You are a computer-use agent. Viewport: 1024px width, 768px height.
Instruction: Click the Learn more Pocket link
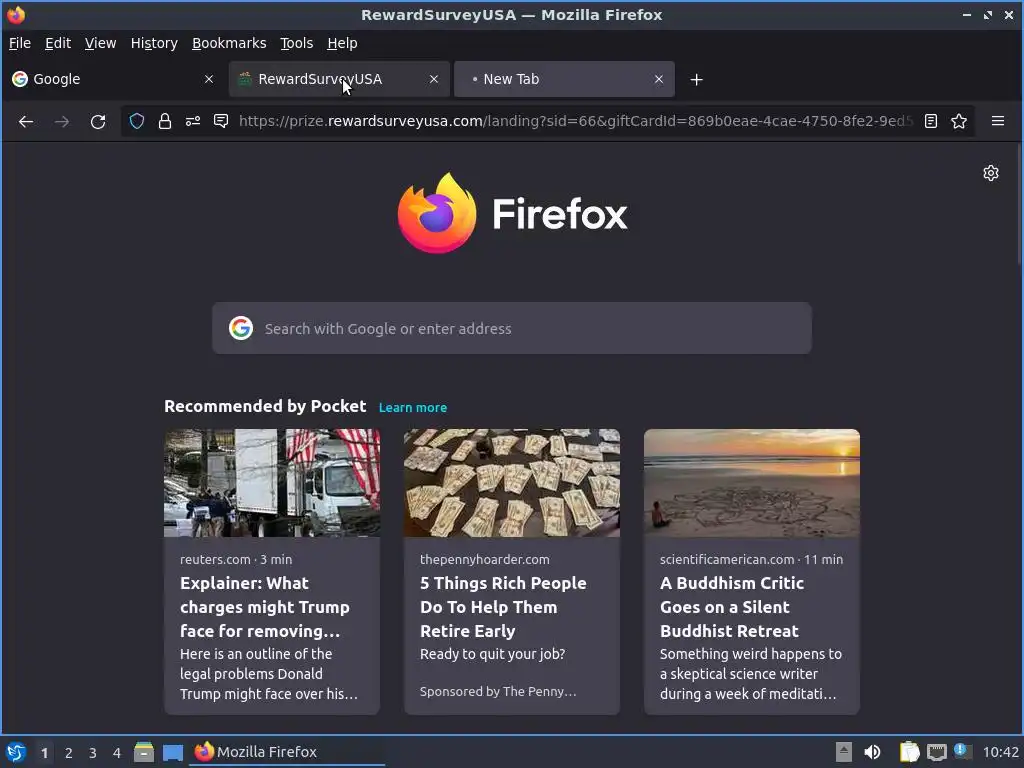coord(413,408)
